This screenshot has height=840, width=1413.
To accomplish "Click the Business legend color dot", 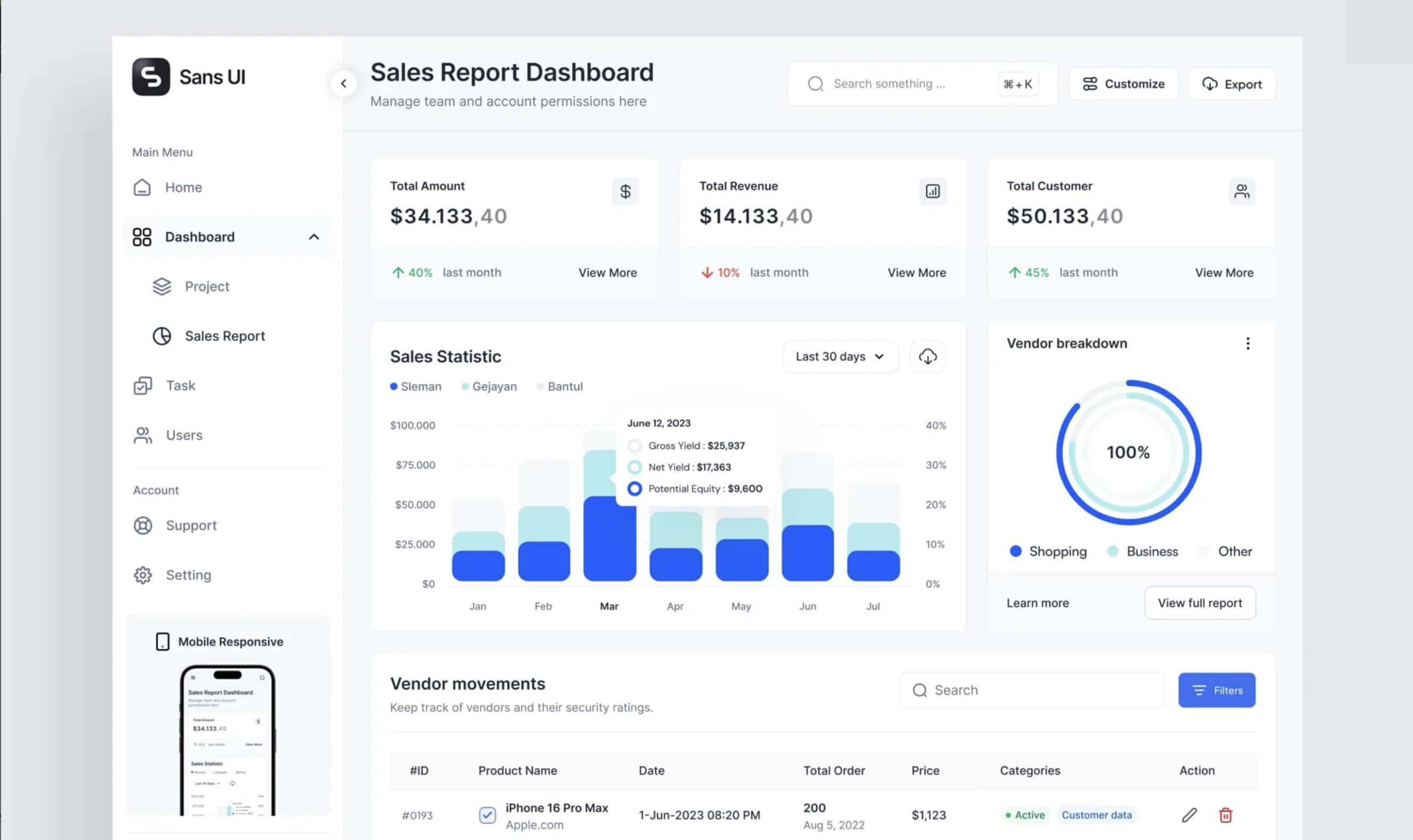I will point(1112,551).
